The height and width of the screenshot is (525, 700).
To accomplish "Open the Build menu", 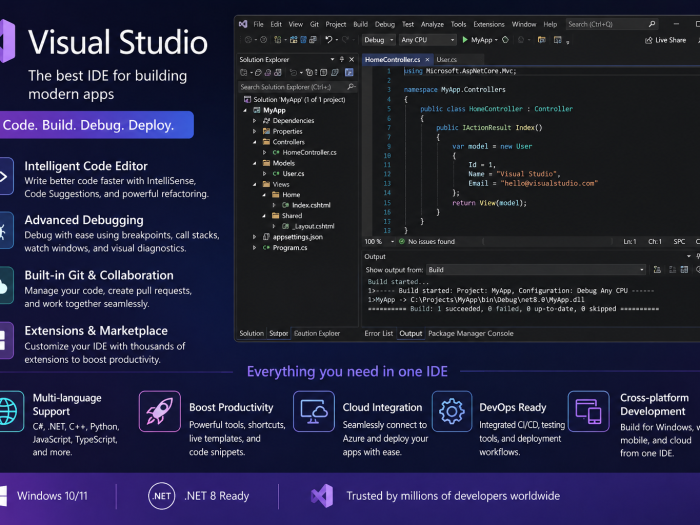I will (x=360, y=24).
